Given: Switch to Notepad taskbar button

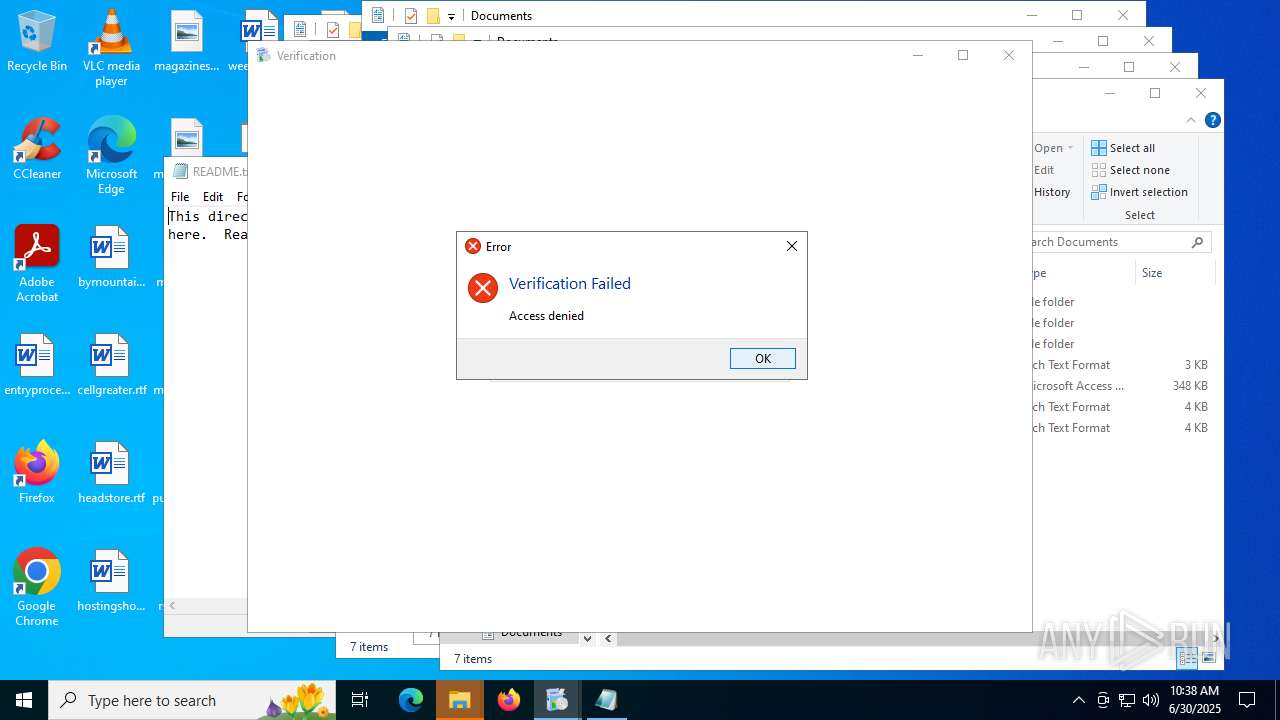Looking at the screenshot, I should point(606,700).
